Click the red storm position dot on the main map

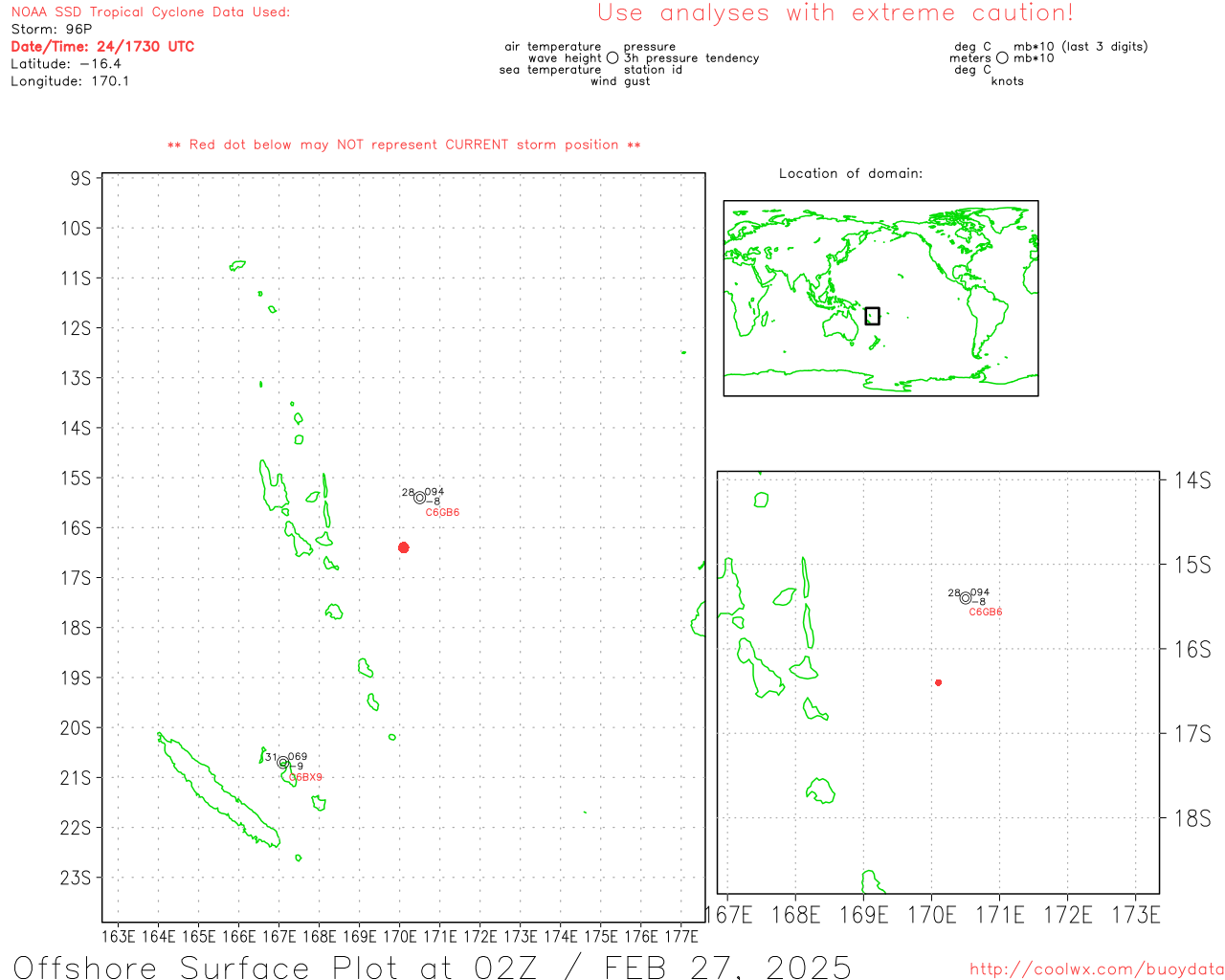pyautogui.click(x=404, y=547)
